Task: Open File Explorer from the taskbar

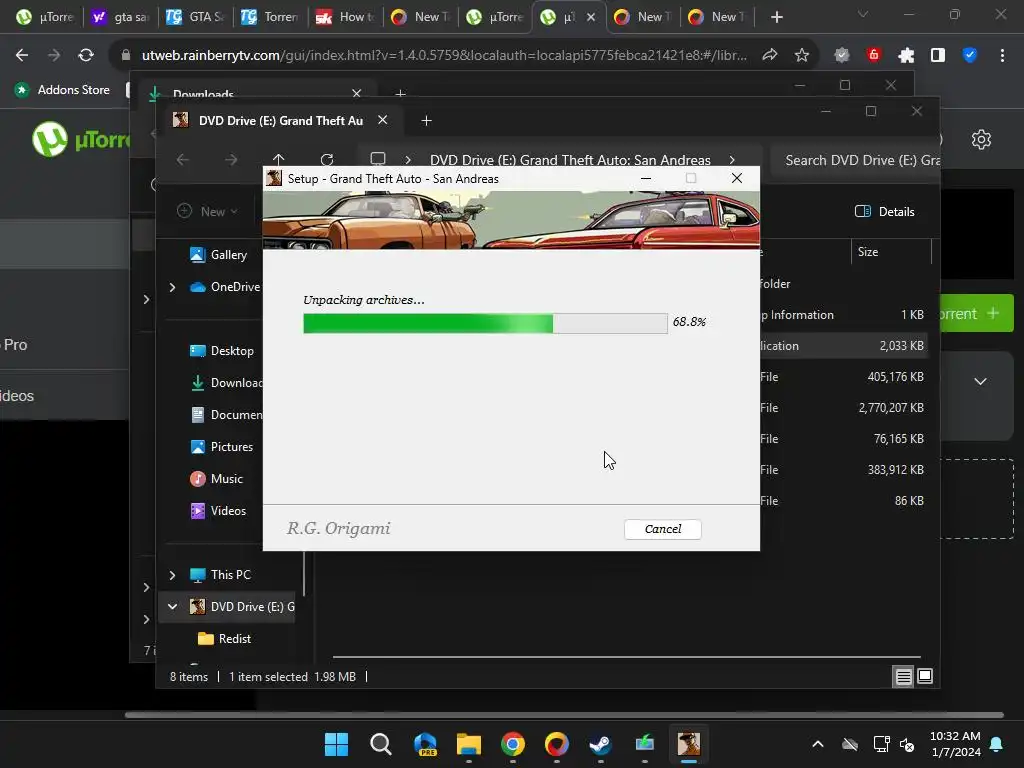Action: pyautogui.click(x=468, y=744)
